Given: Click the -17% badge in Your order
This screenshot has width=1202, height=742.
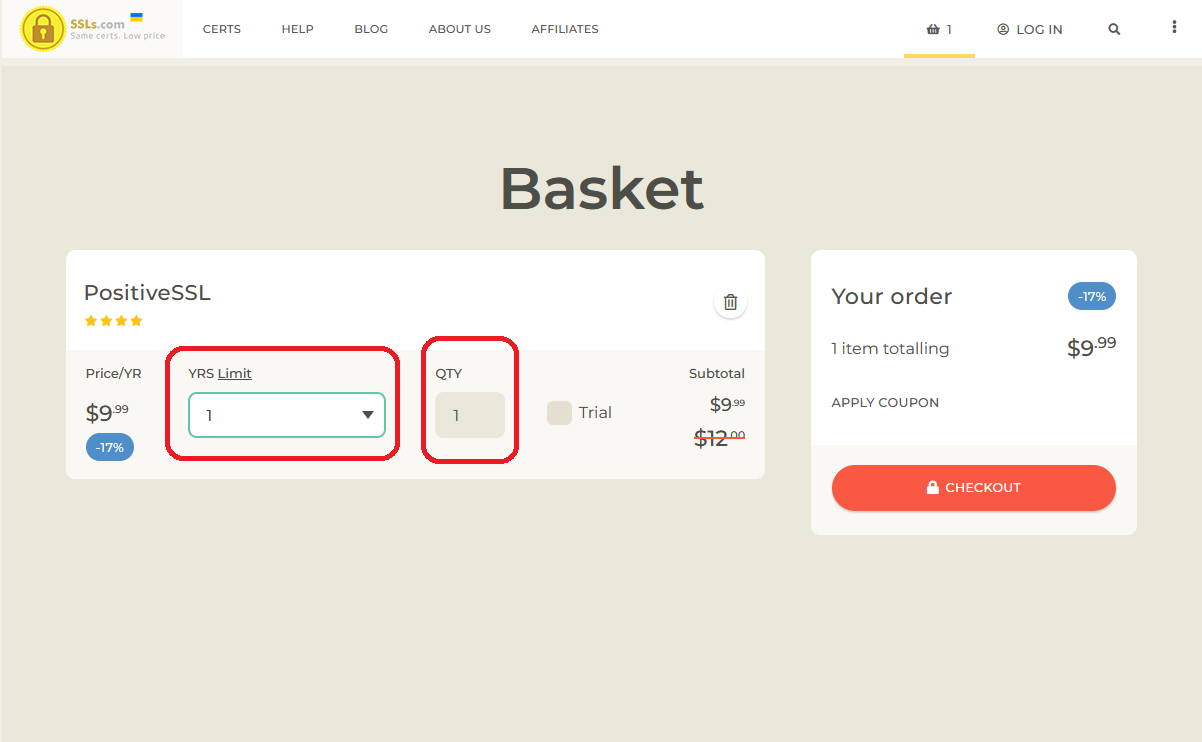Looking at the screenshot, I should pos(1092,296).
